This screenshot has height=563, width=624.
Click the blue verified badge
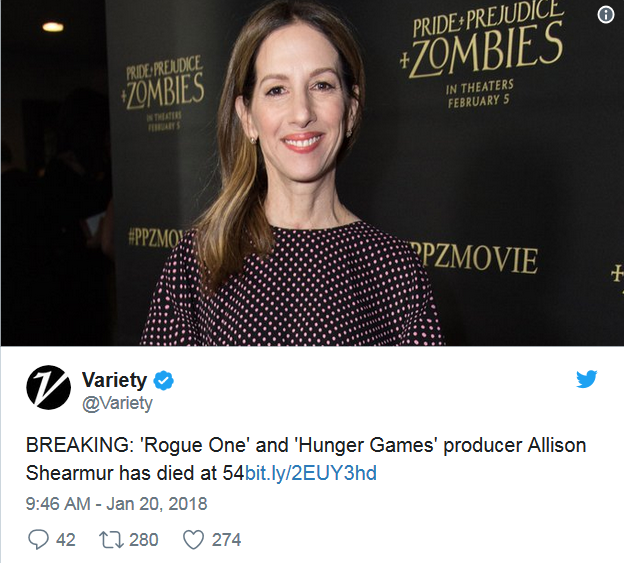pos(164,381)
